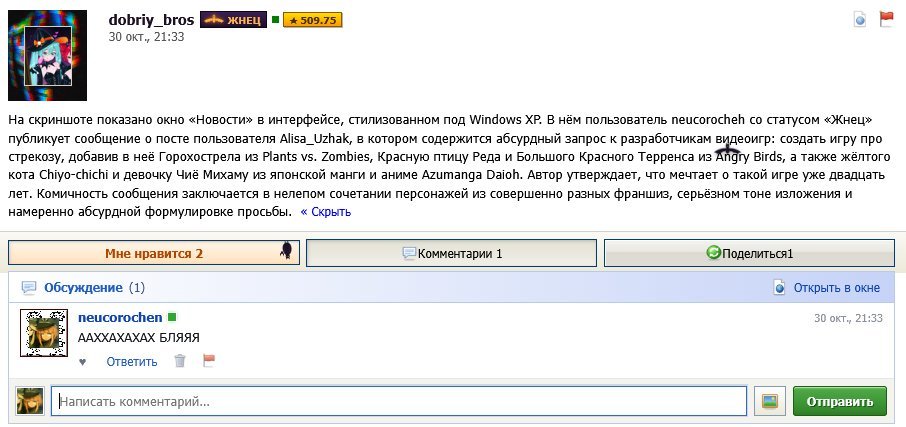This screenshot has width=906, height=427.
Task: Attach an image with the picture icon
Action: point(770,401)
